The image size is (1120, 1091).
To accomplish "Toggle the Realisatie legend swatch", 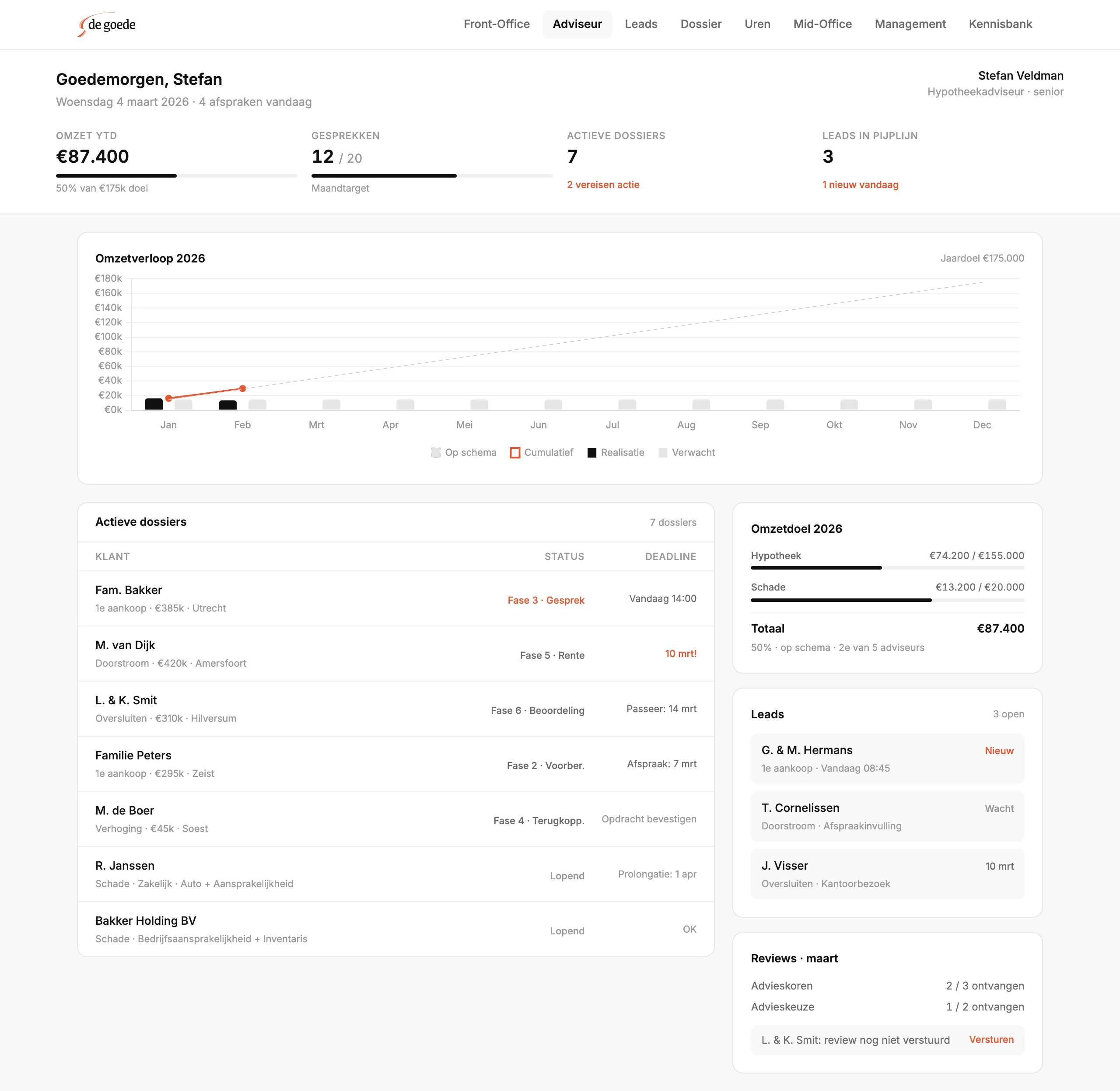I will pos(592,453).
